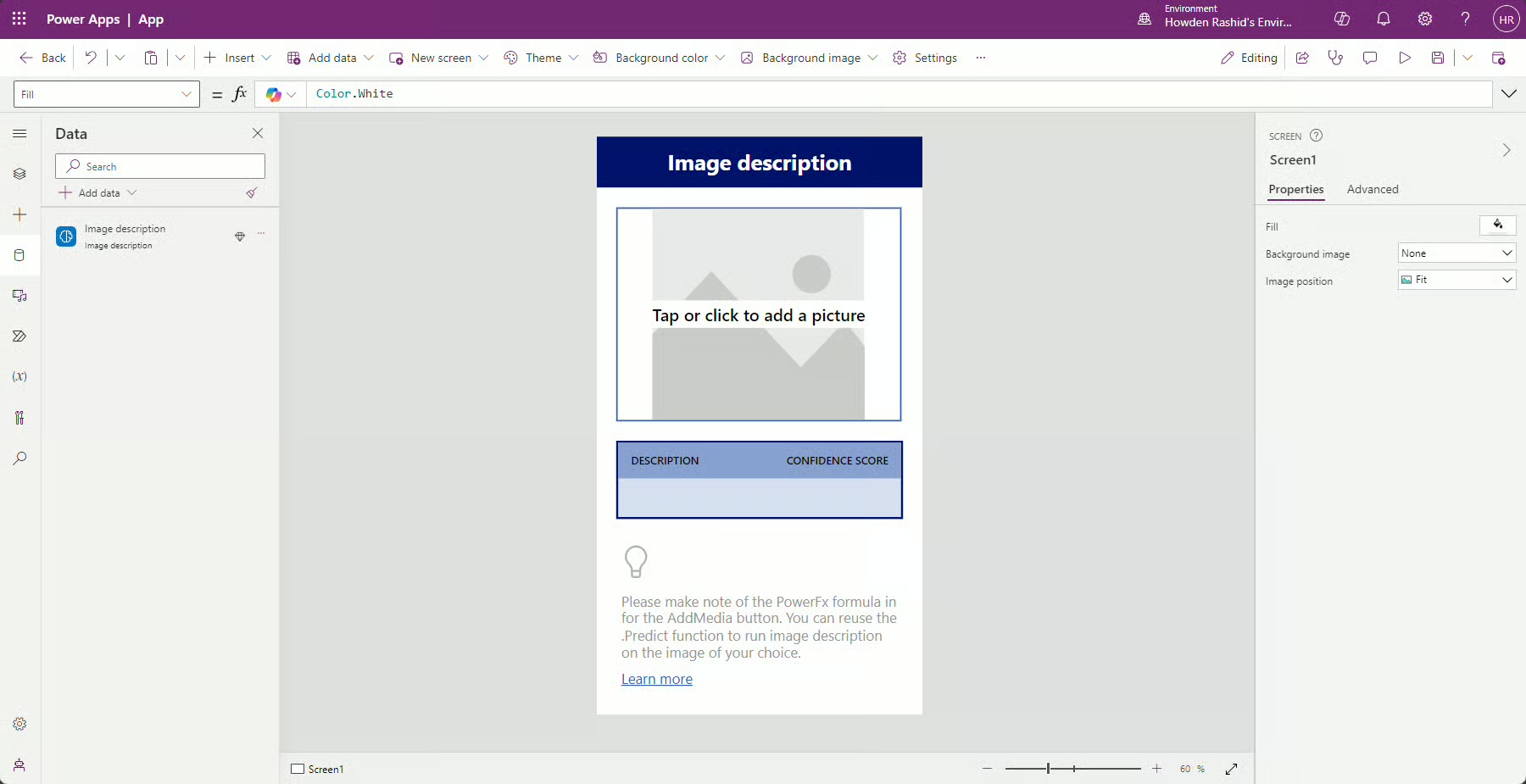Viewport: 1526px width, 784px height.
Task: Click the Editing mode button
Action: pos(1249,58)
